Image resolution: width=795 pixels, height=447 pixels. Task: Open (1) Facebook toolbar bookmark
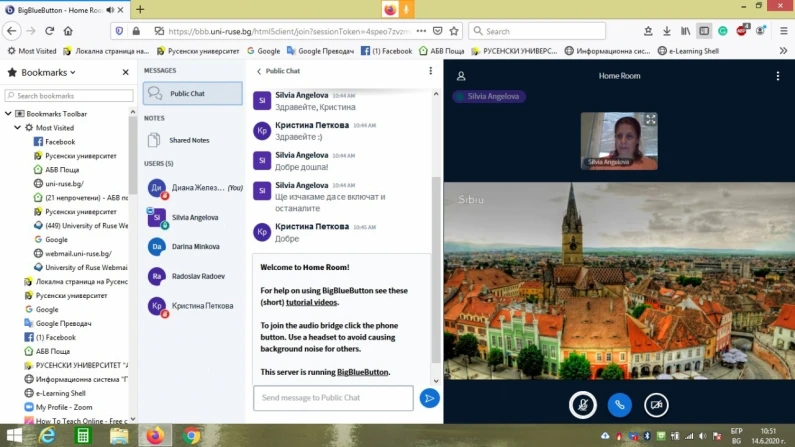[x=386, y=51]
